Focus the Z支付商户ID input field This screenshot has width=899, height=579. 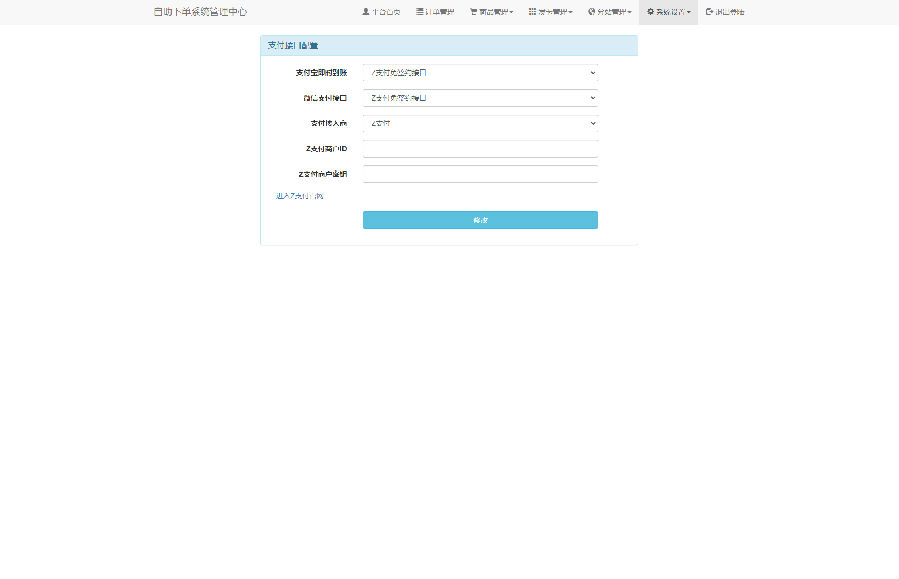click(480, 149)
